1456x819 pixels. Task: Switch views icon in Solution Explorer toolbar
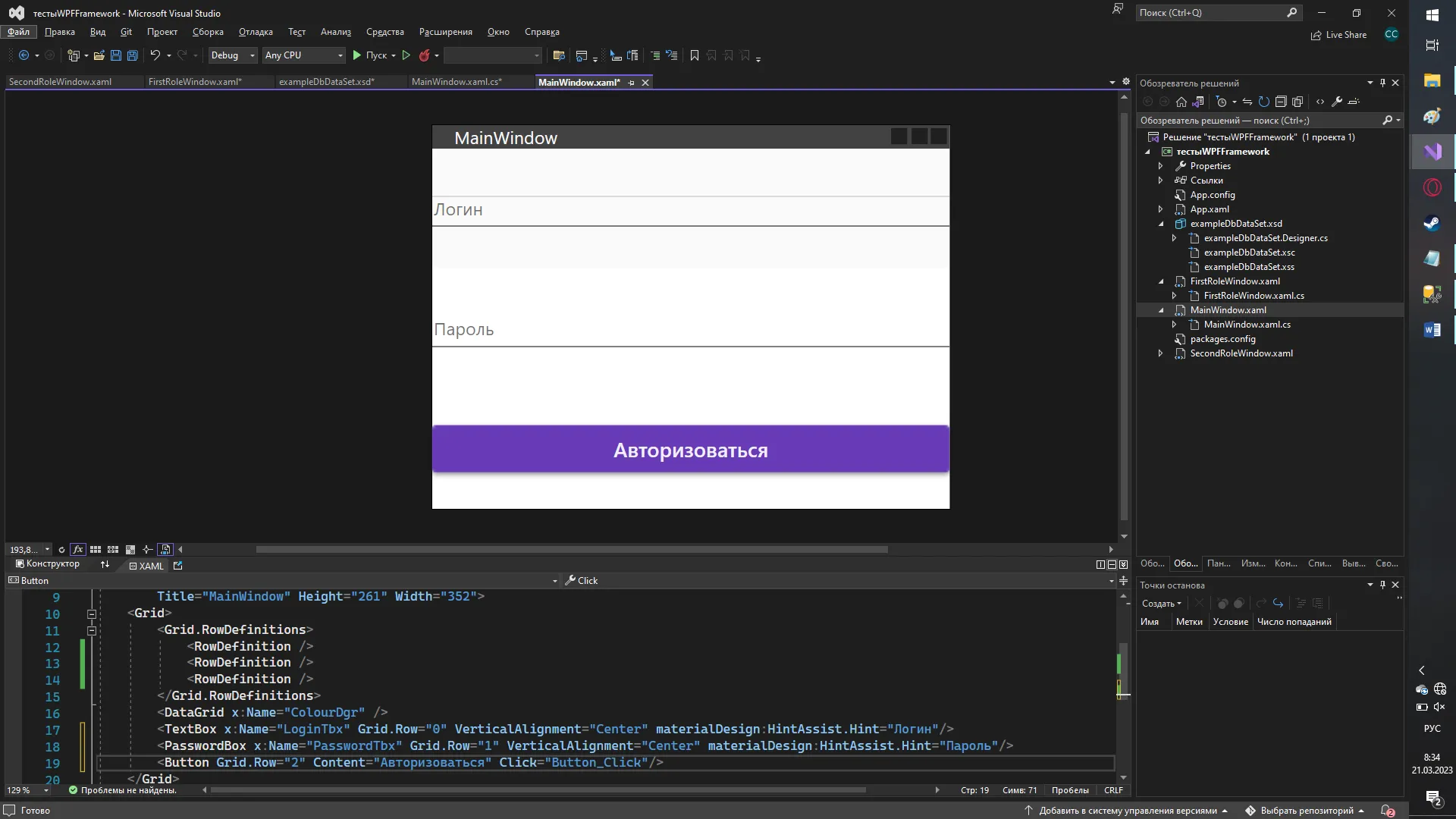coord(1197,102)
